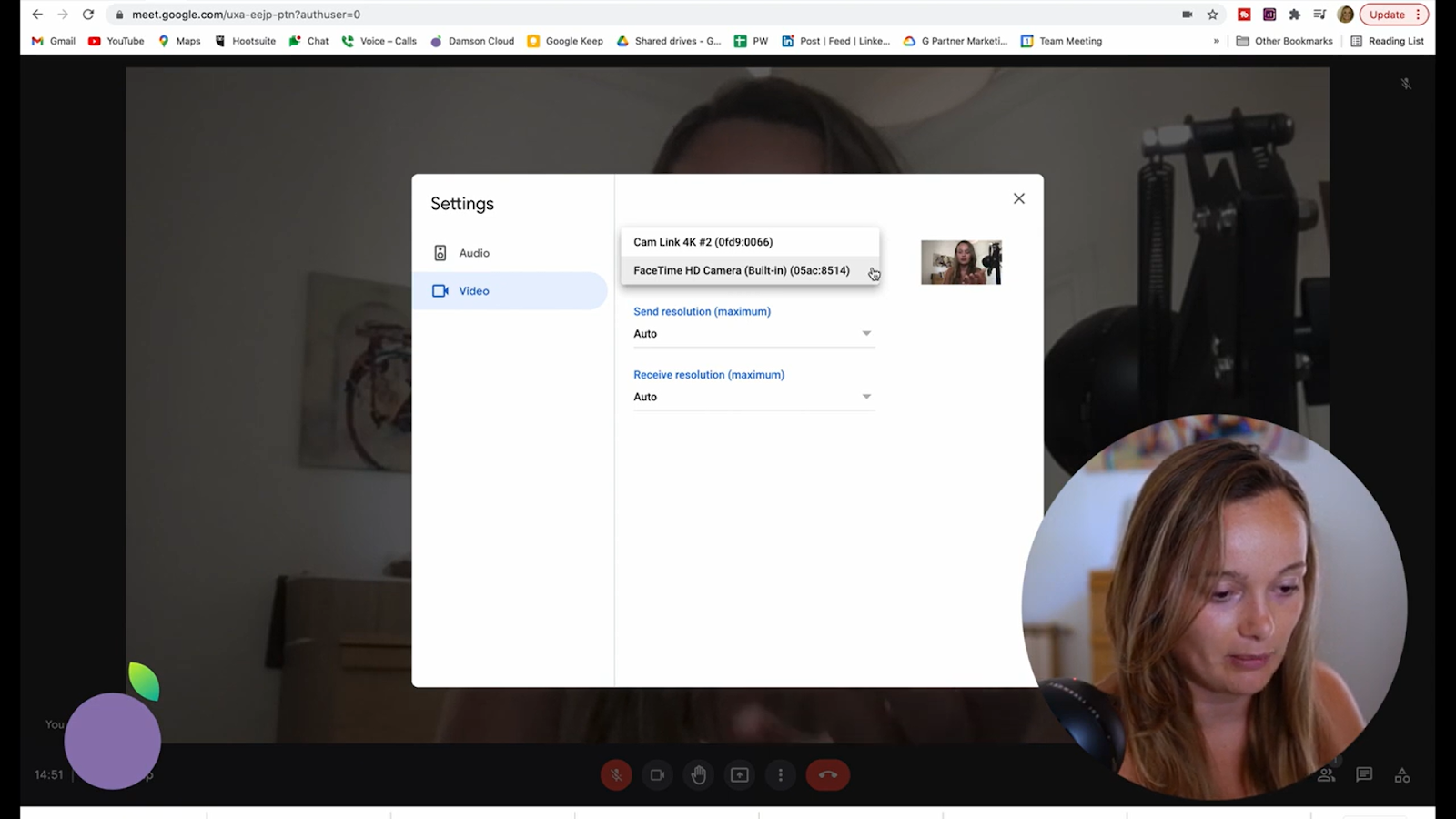Raise hand in the meeting
This screenshot has width=1456, height=819.
[x=699, y=775]
